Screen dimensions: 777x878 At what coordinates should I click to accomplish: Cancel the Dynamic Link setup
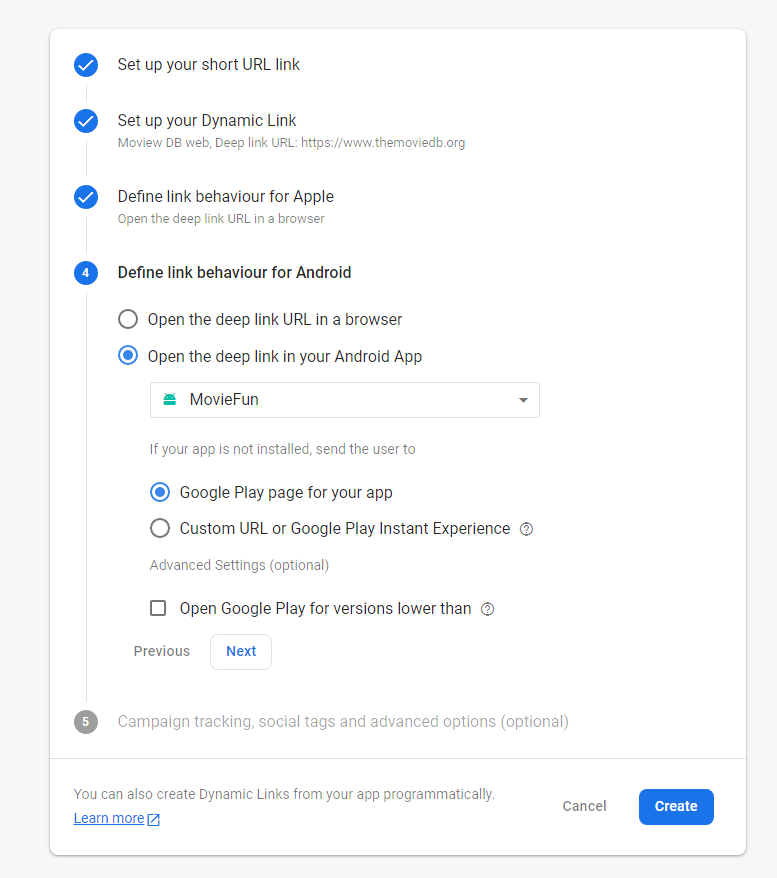tap(584, 807)
